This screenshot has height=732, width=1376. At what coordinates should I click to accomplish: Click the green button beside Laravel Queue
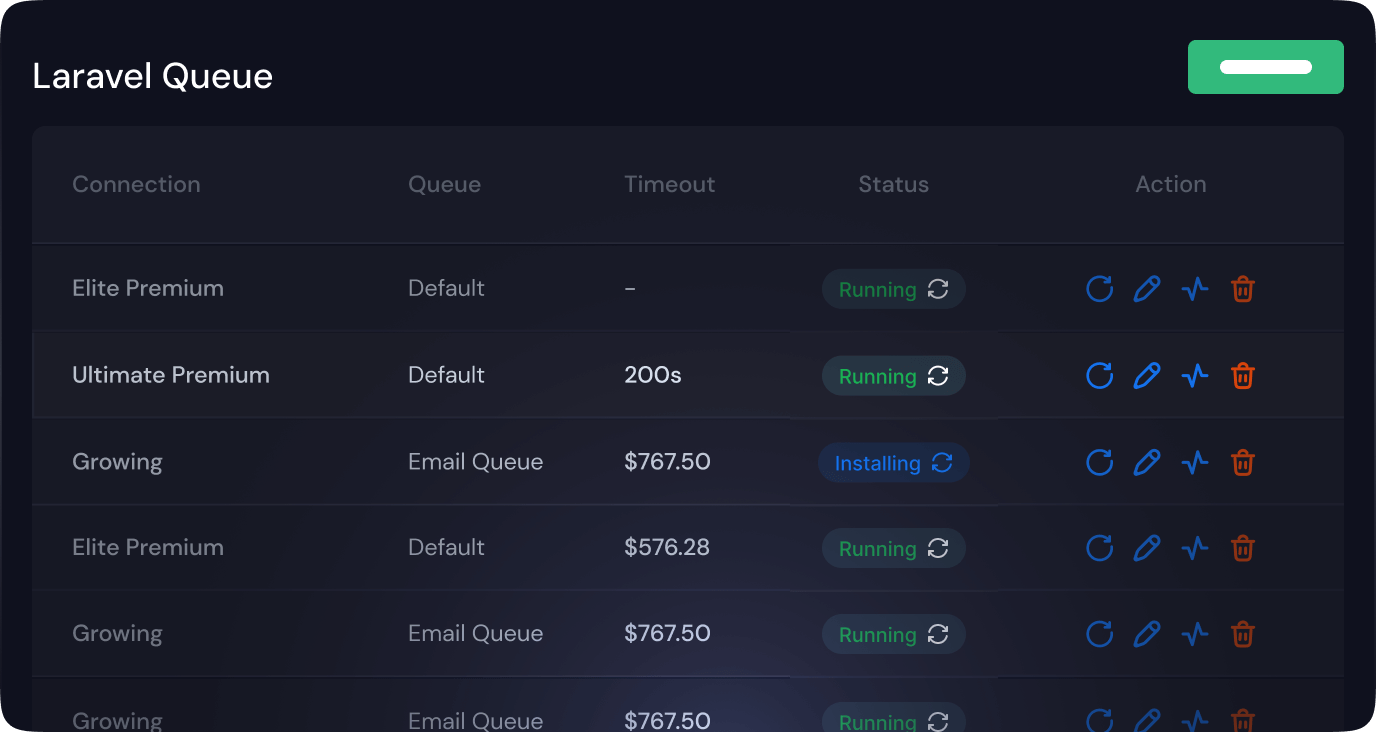[1265, 67]
